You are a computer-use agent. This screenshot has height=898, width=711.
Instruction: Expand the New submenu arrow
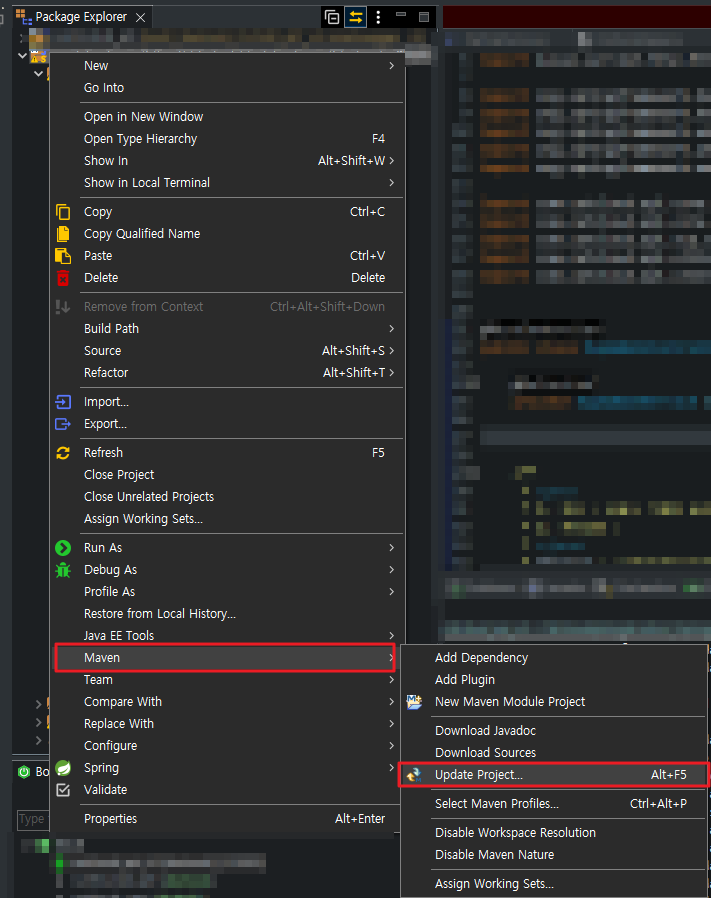[x=391, y=66]
